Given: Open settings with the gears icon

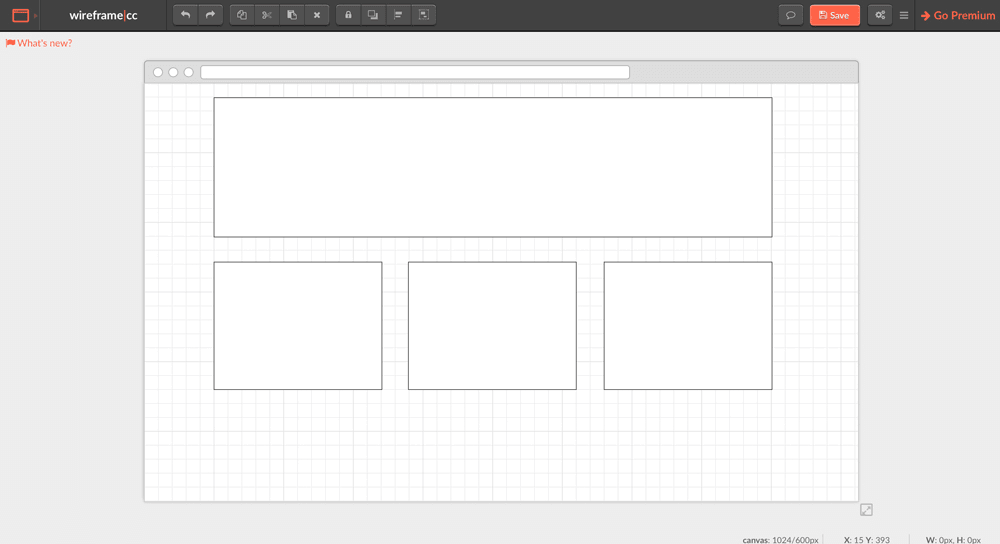Looking at the screenshot, I should [x=880, y=15].
